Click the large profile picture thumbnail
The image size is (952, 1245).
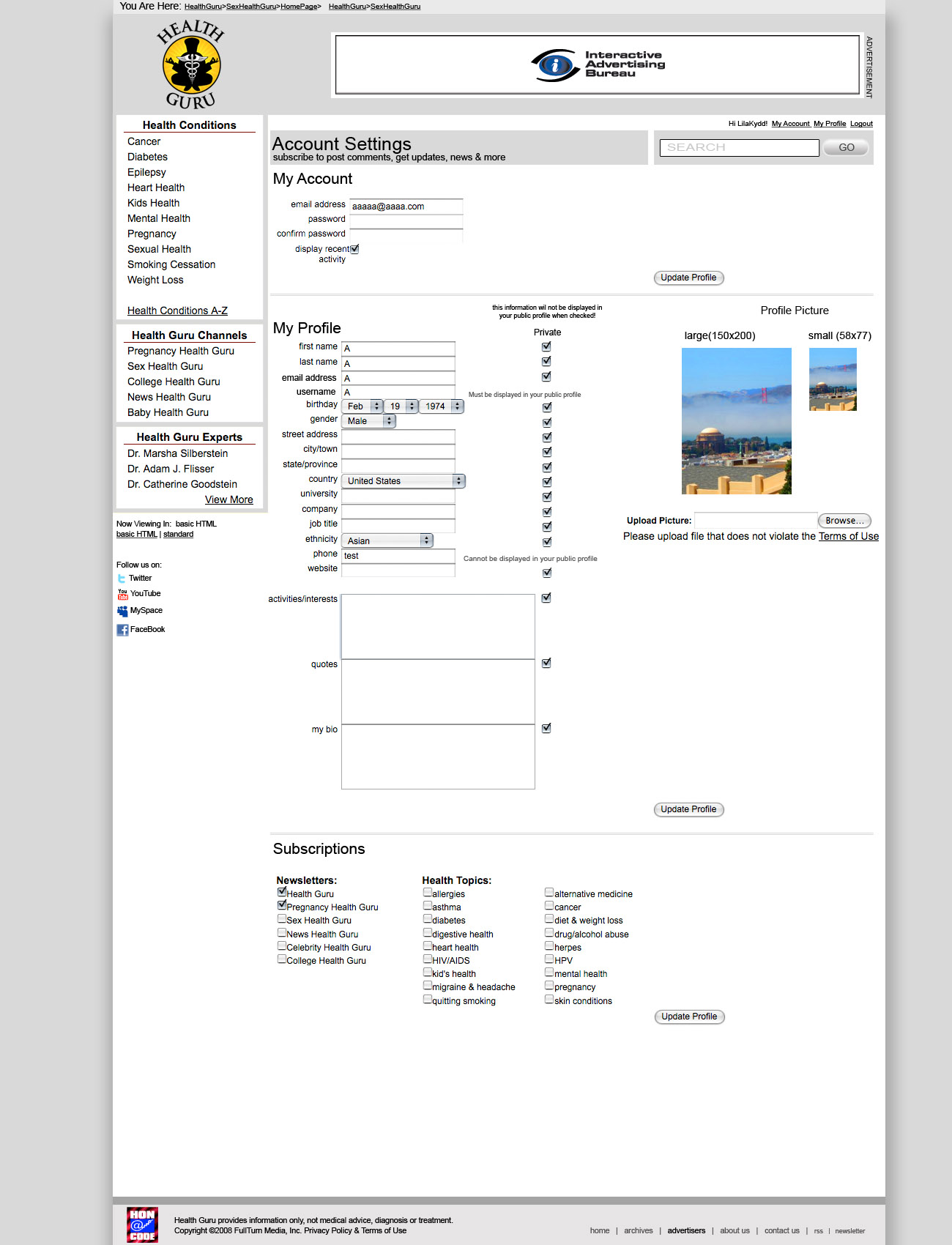point(737,421)
